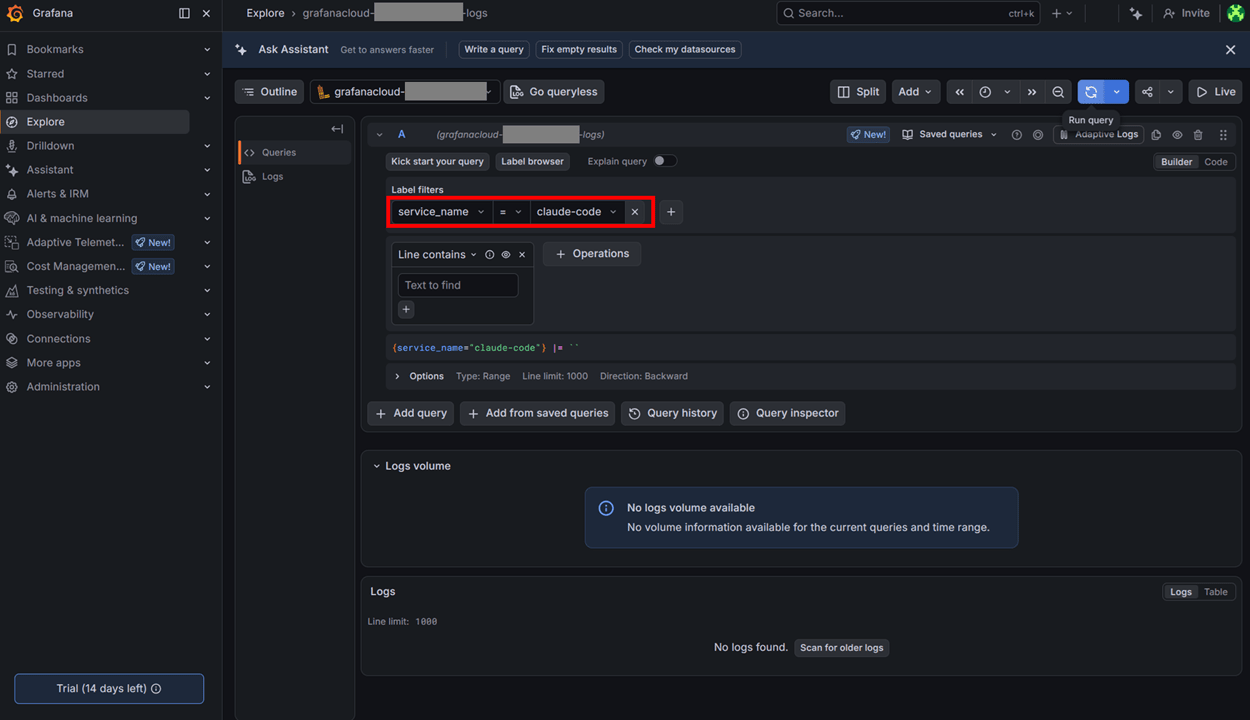Toggle query A visibility eye icon
The image size is (1250, 720).
point(1177,135)
